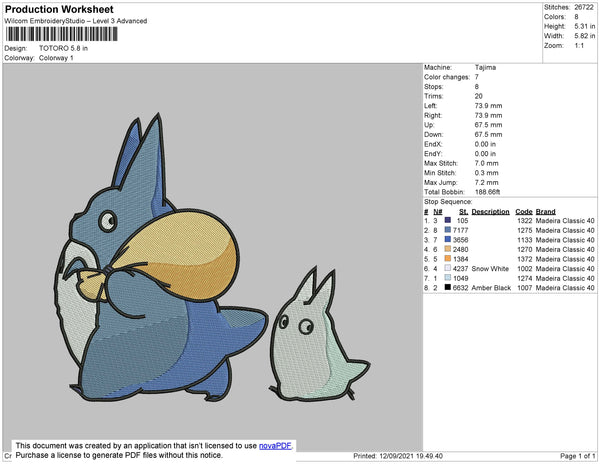600x464 pixels.
Task: Click the small white Totoro embroidery preview
Action: (x=319, y=334)
